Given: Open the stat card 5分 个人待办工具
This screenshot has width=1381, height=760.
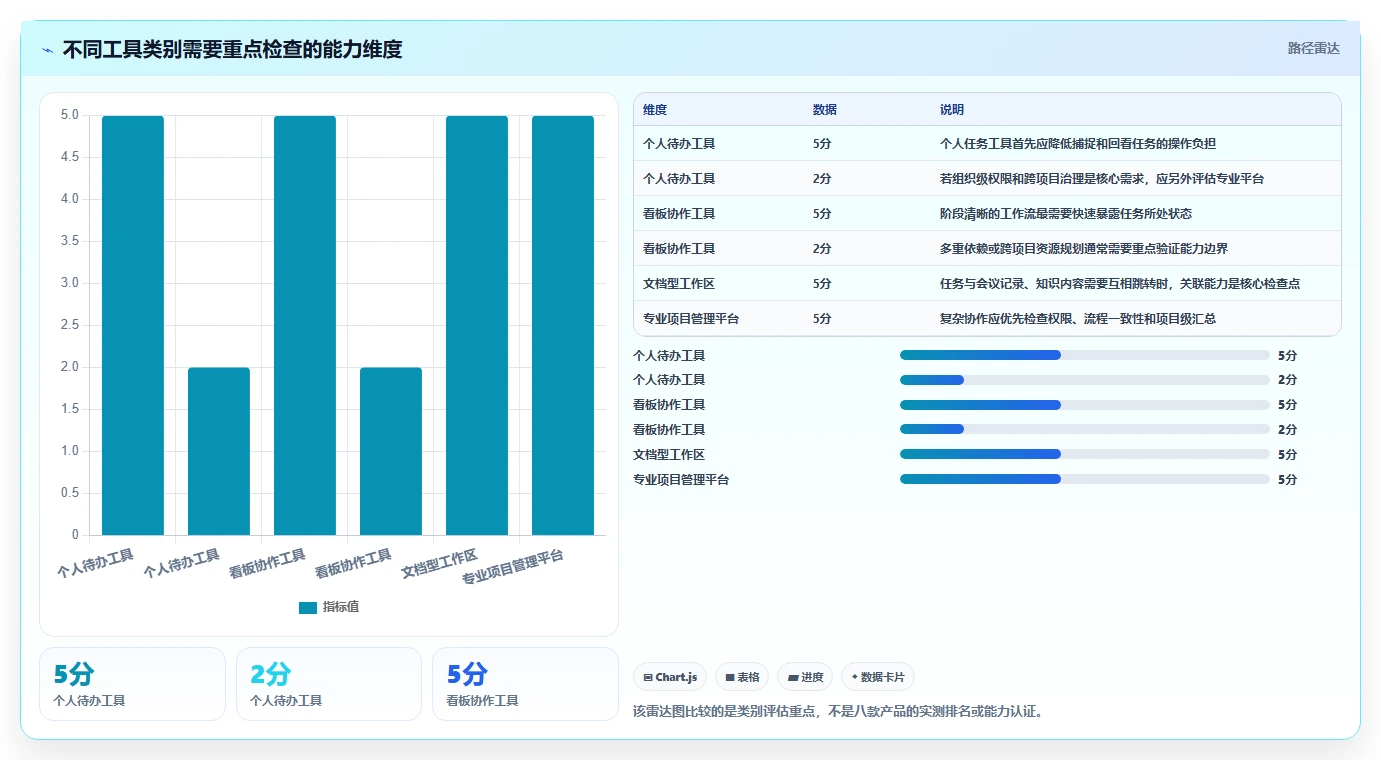Looking at the screenshot, I should [x=132, y=684].
